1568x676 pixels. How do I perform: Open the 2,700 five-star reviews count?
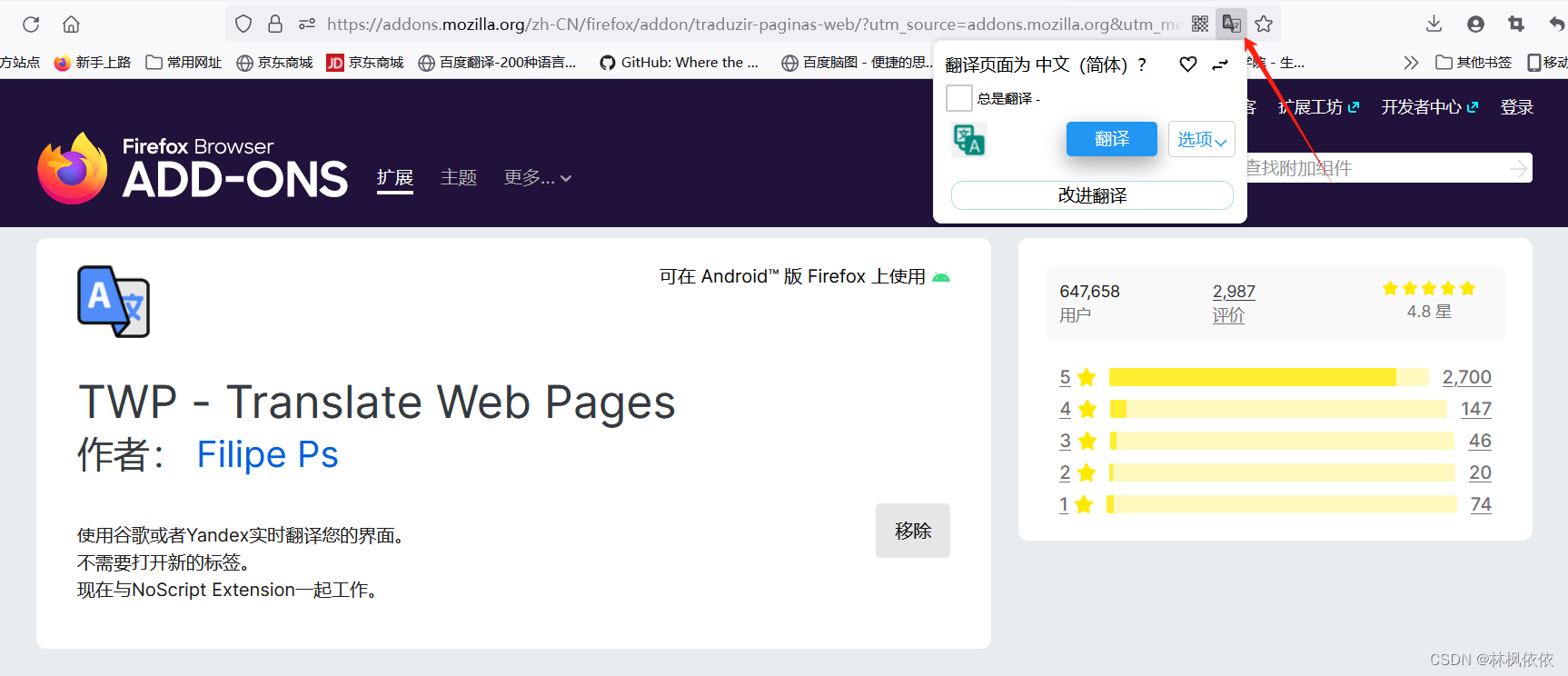pyautogui.click(x=1466, y=377)
